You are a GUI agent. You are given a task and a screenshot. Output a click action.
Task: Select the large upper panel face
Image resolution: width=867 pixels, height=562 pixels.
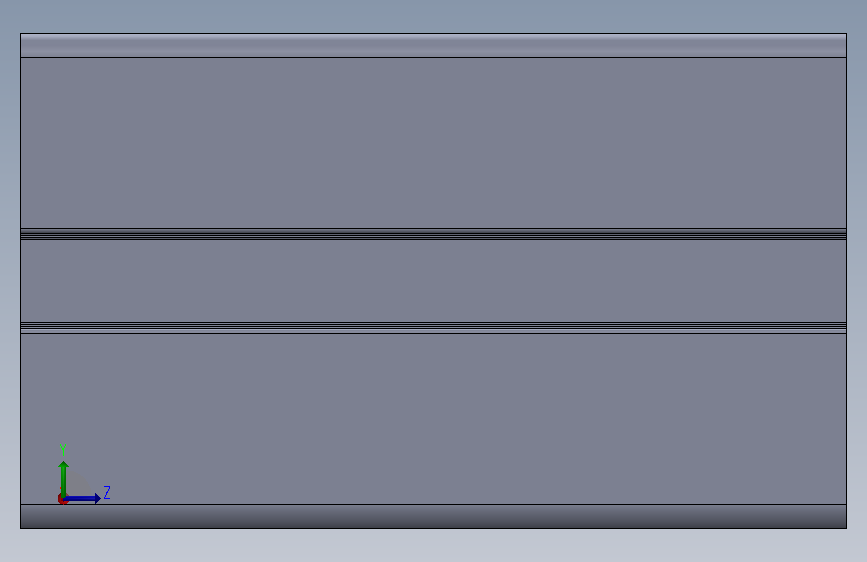click(x=434, y=143)
